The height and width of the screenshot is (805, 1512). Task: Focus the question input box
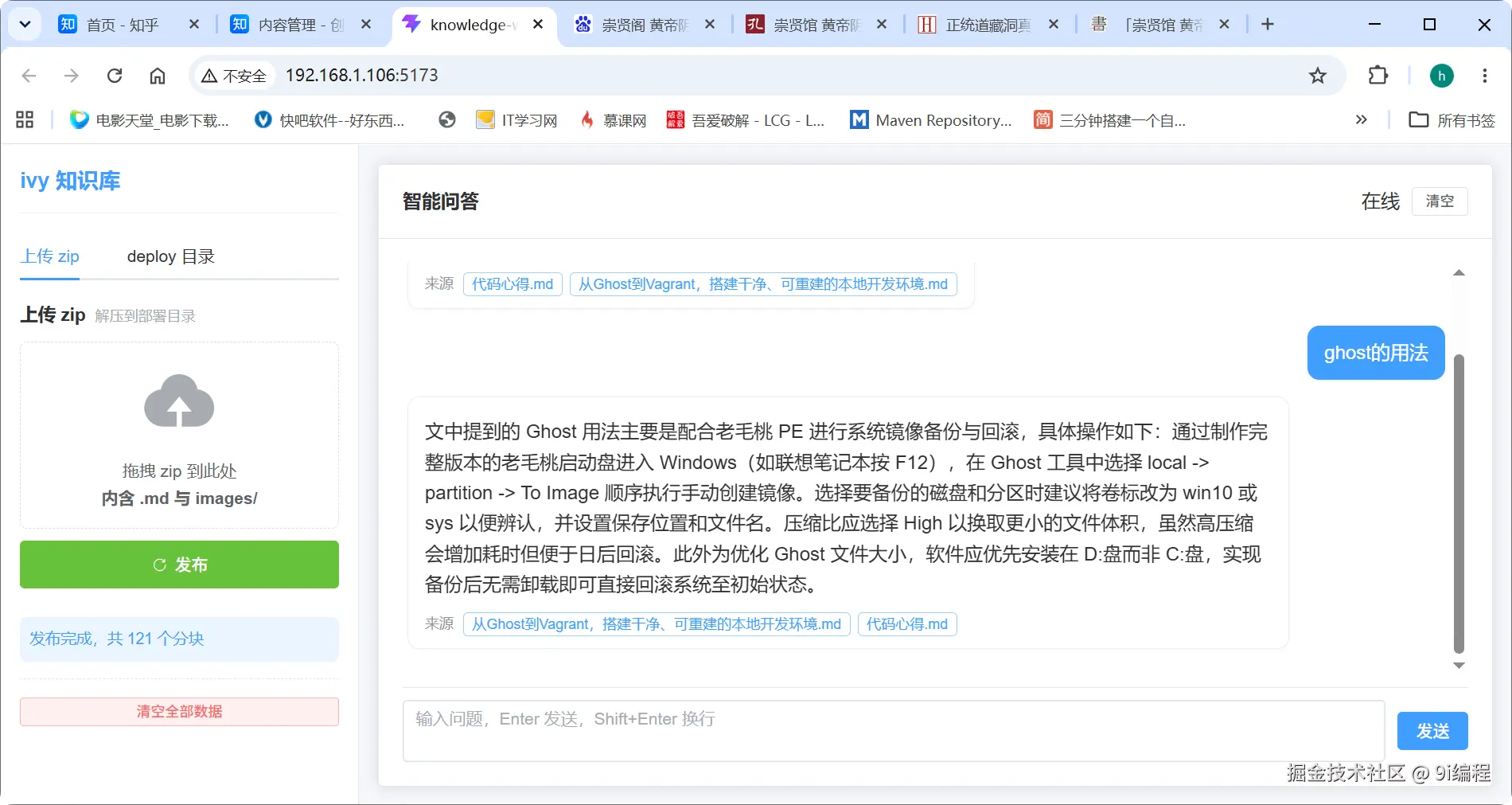[x=894, y=731]
